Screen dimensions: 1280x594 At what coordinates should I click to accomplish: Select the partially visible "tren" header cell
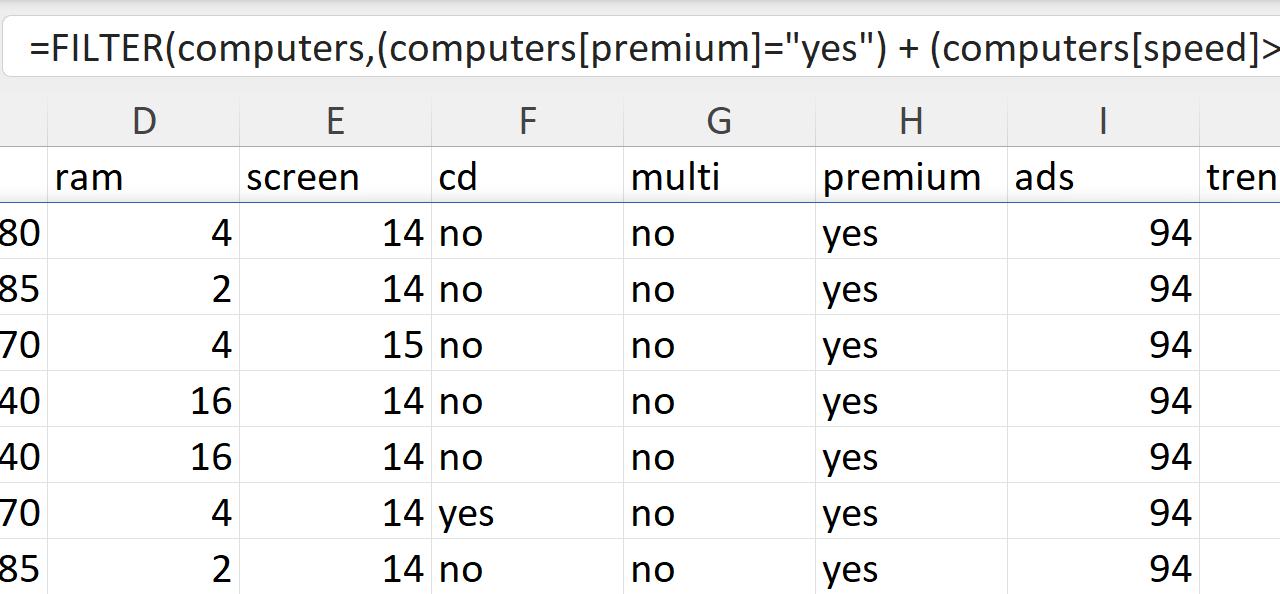point(1241,177)
